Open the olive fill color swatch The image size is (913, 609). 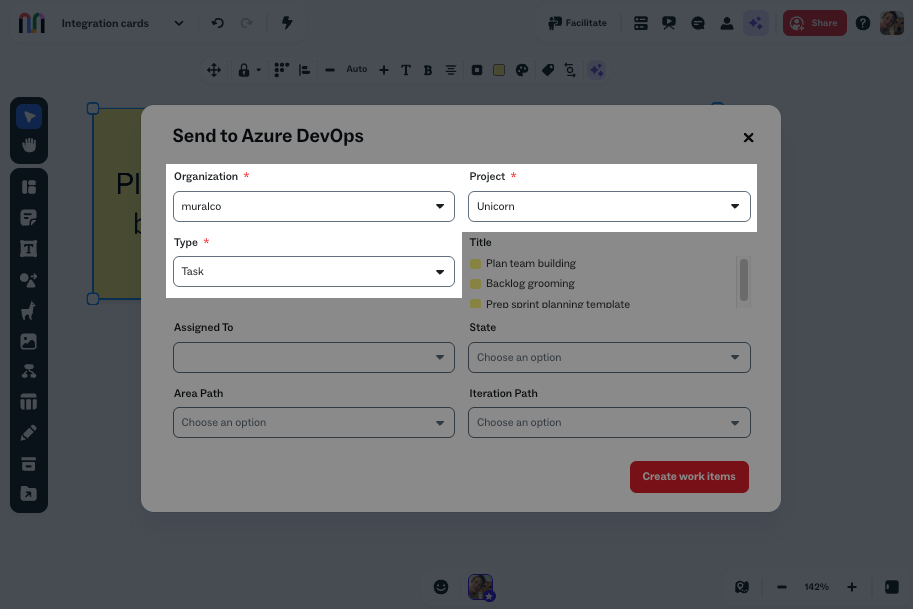[x=499, y=70]
